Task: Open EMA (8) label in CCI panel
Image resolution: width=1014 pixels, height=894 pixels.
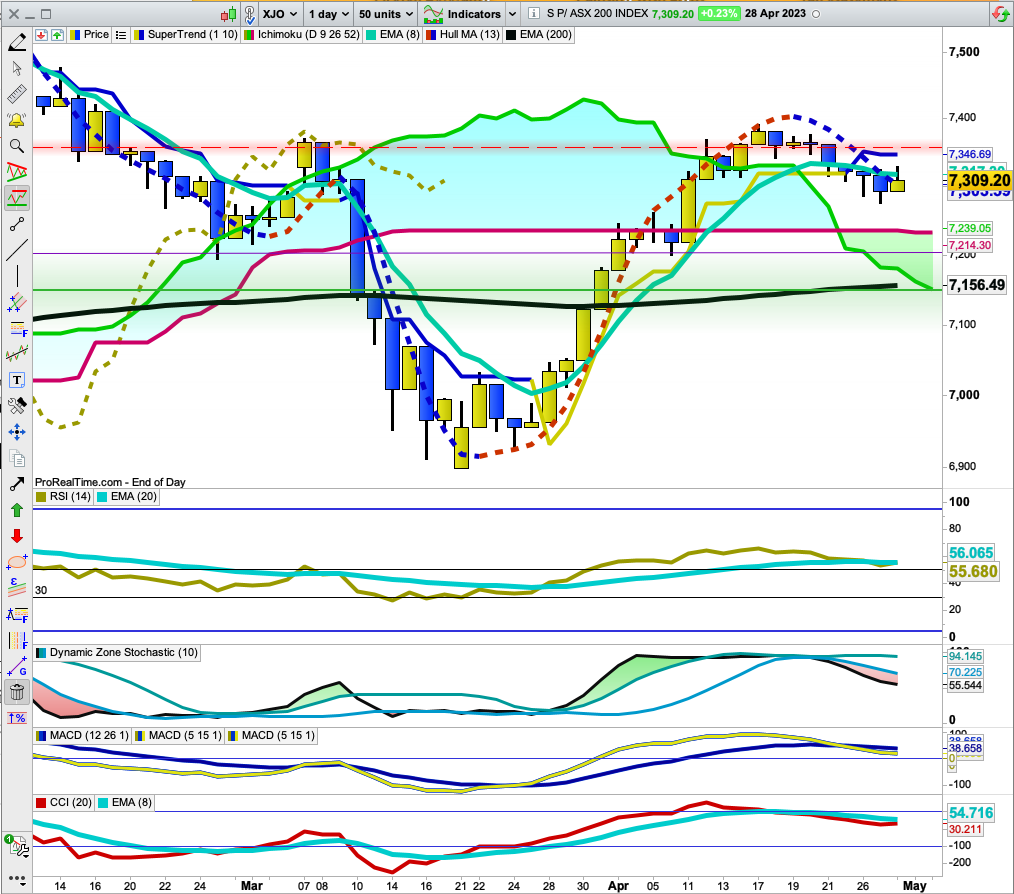Action: pos(125,803)
